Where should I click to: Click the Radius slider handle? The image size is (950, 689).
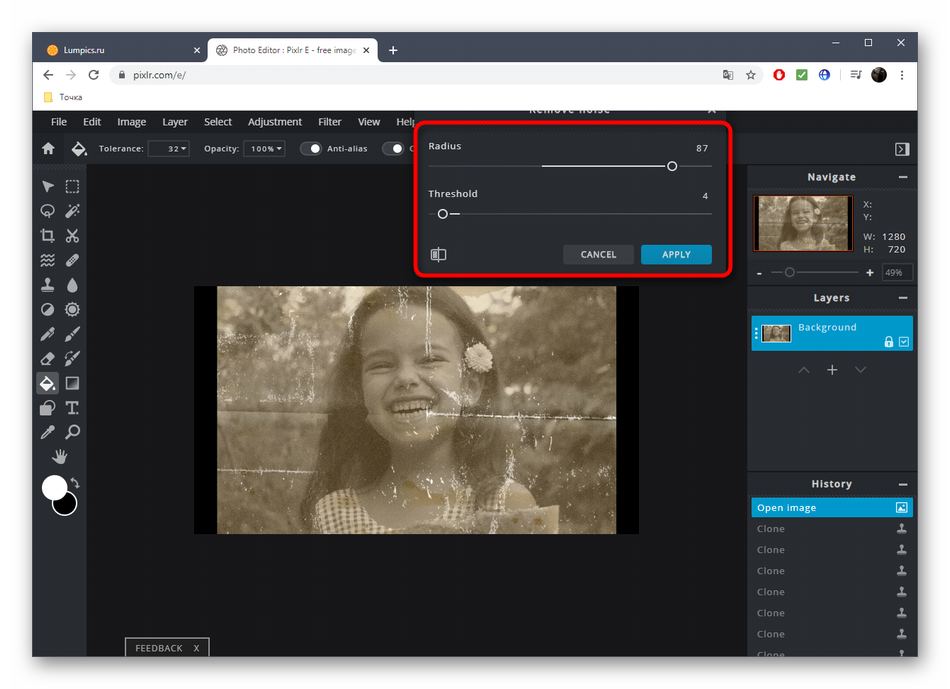click(x=672, y=166)
